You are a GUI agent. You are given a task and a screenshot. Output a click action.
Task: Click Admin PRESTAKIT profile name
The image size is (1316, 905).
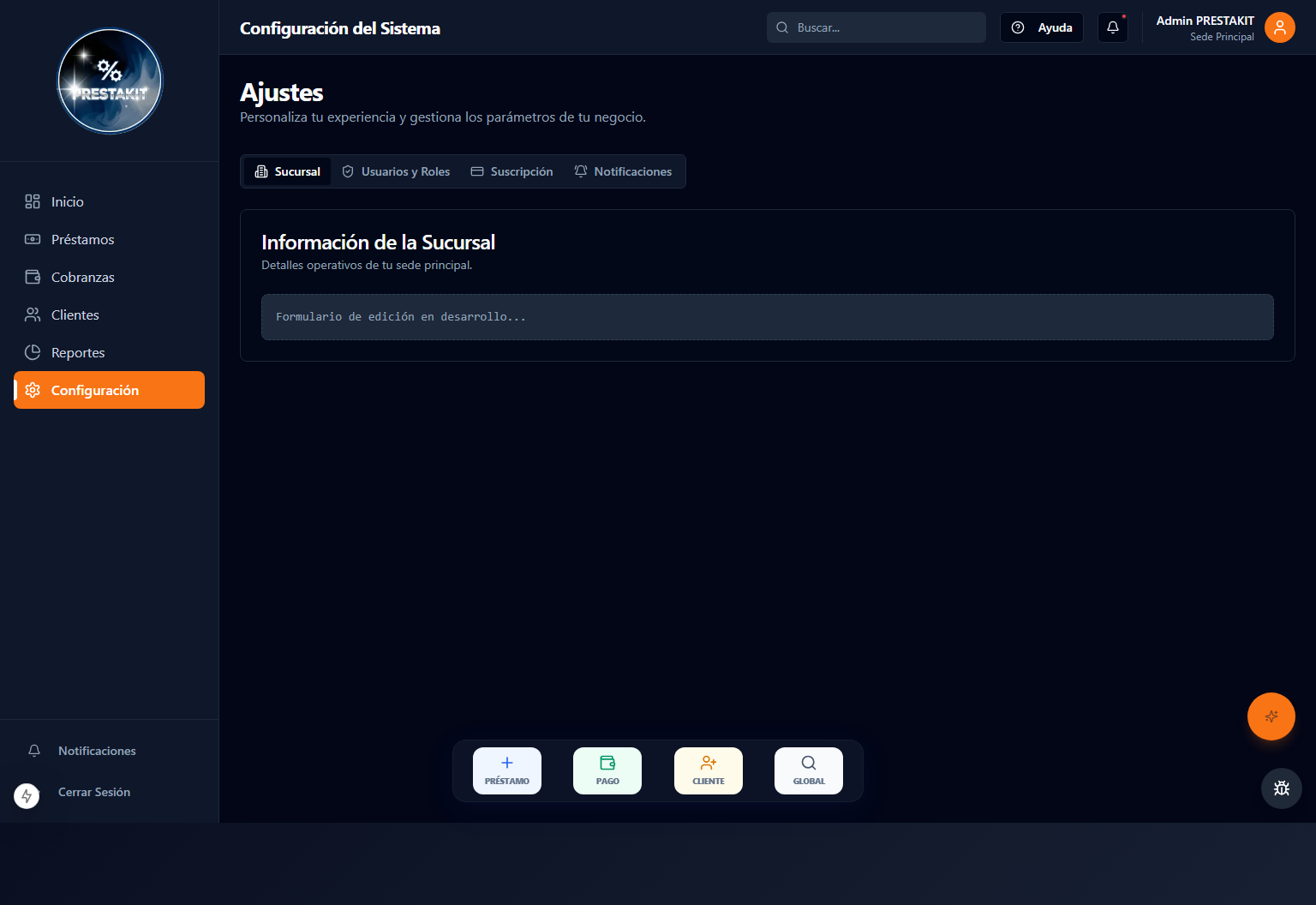pos(1205,21)
